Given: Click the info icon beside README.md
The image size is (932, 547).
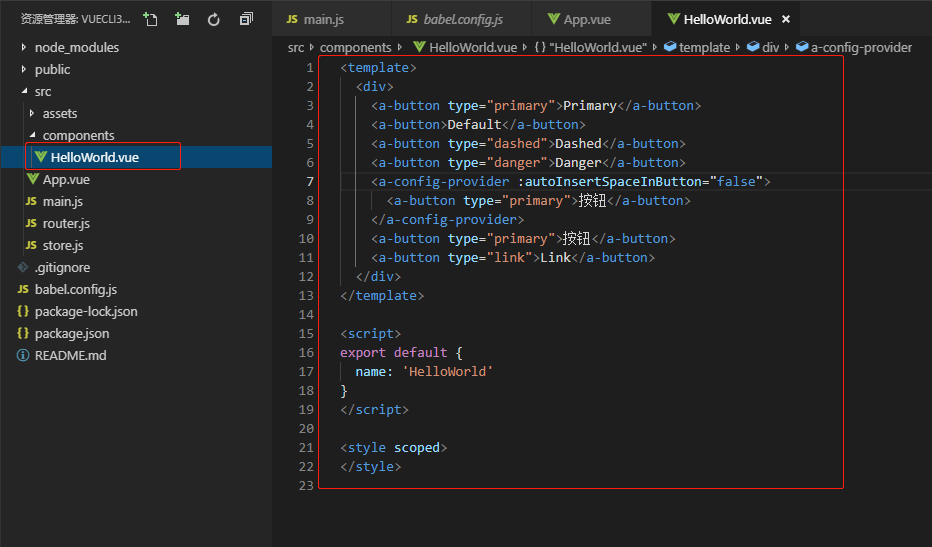Looking at the screenshot, I should (23, 355).
